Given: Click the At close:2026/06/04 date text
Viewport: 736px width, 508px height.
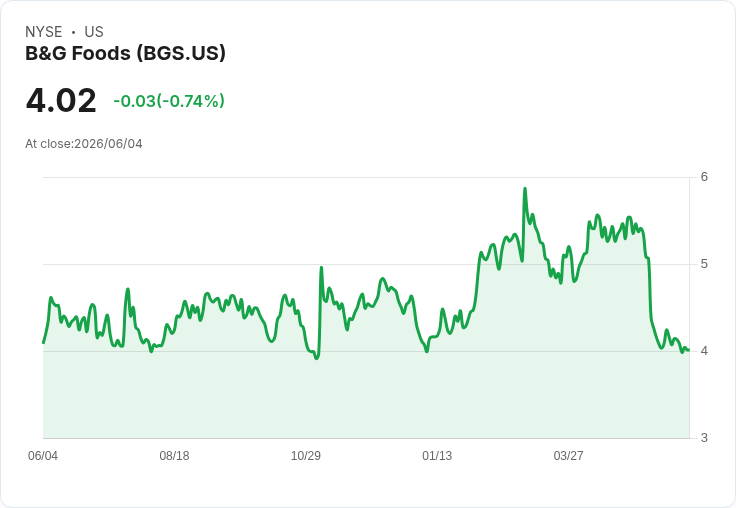Looking at the screenshot, I should (x=84, y=144).
